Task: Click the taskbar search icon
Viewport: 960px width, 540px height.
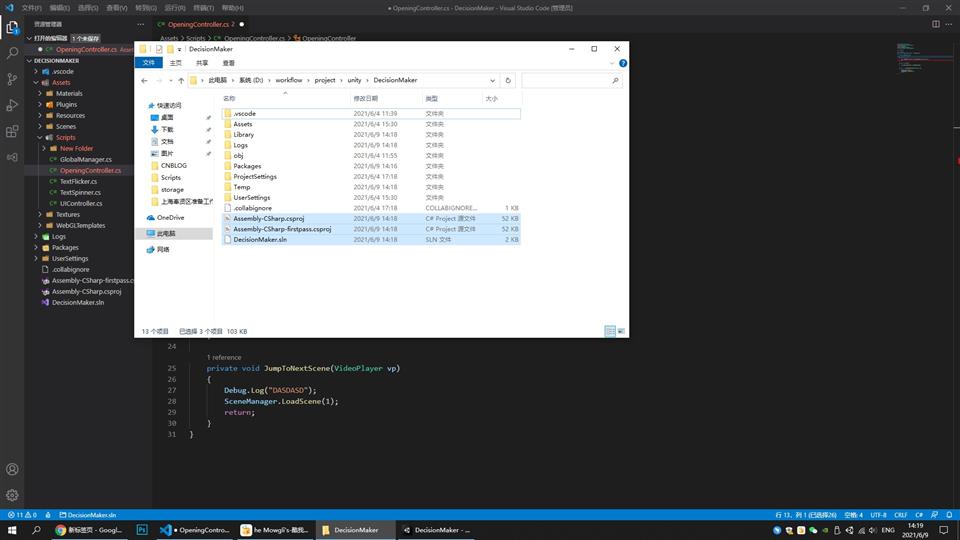Action: [x=36, y=530]
